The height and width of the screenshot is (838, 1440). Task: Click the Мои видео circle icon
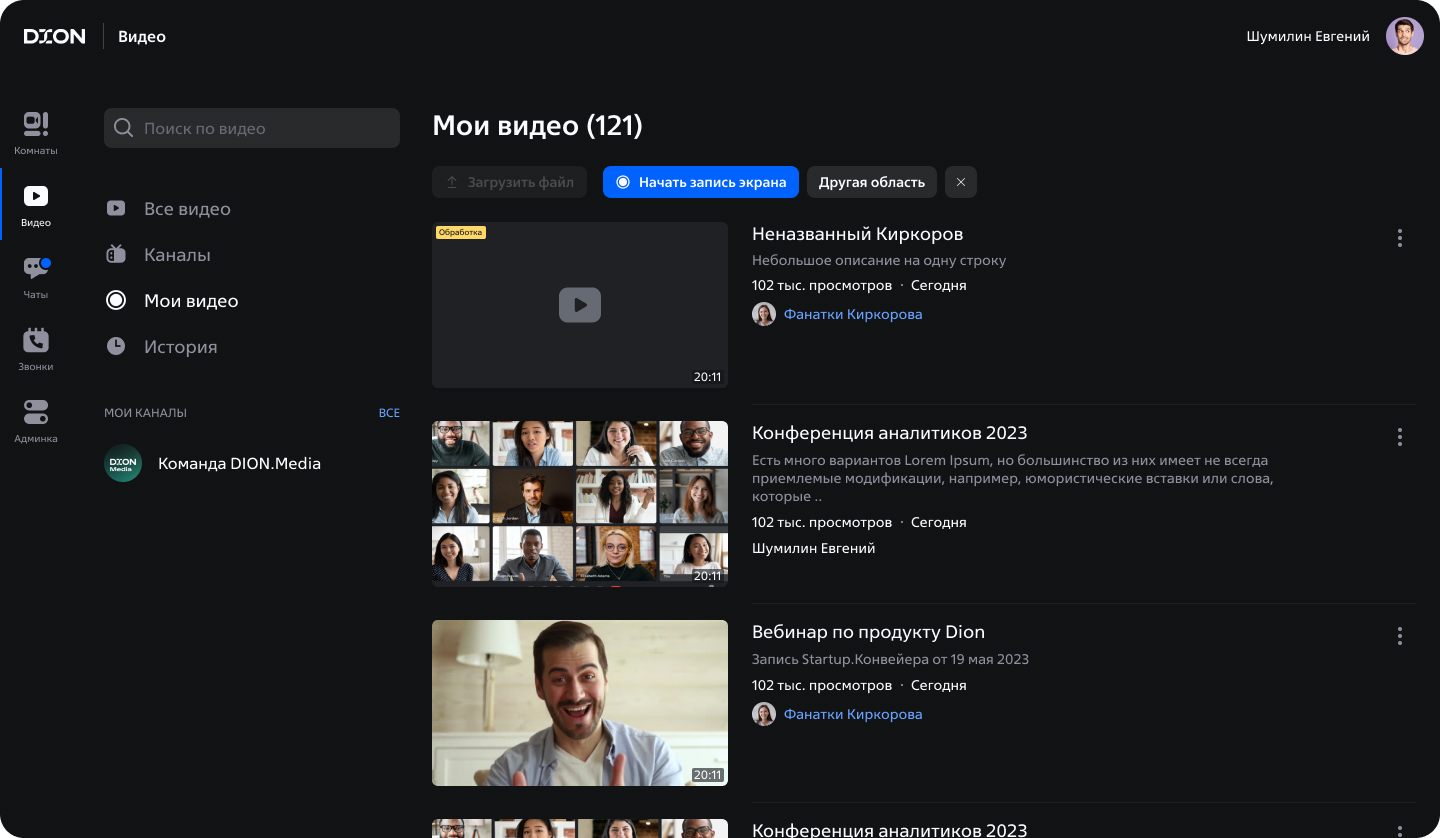116,300
